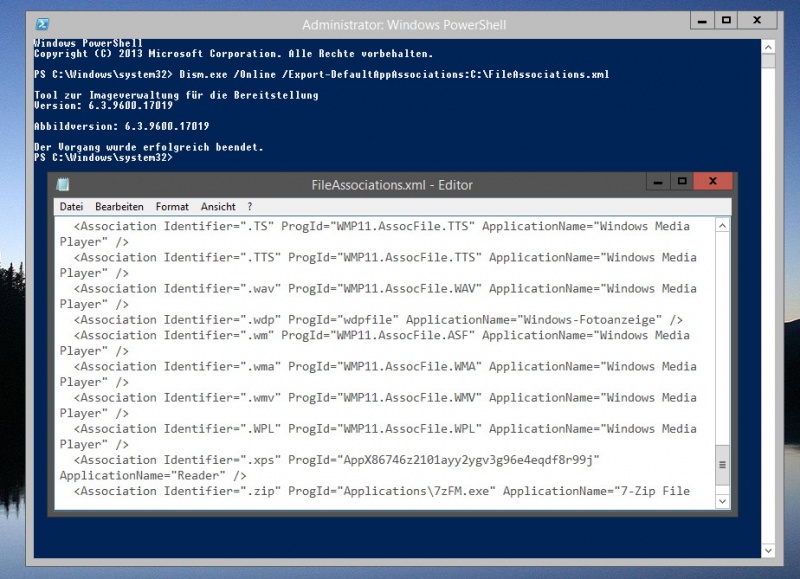This screenshot has height=579, width=800.
Task: Close the PowerShell window
Action: click(x=757, y=20)
